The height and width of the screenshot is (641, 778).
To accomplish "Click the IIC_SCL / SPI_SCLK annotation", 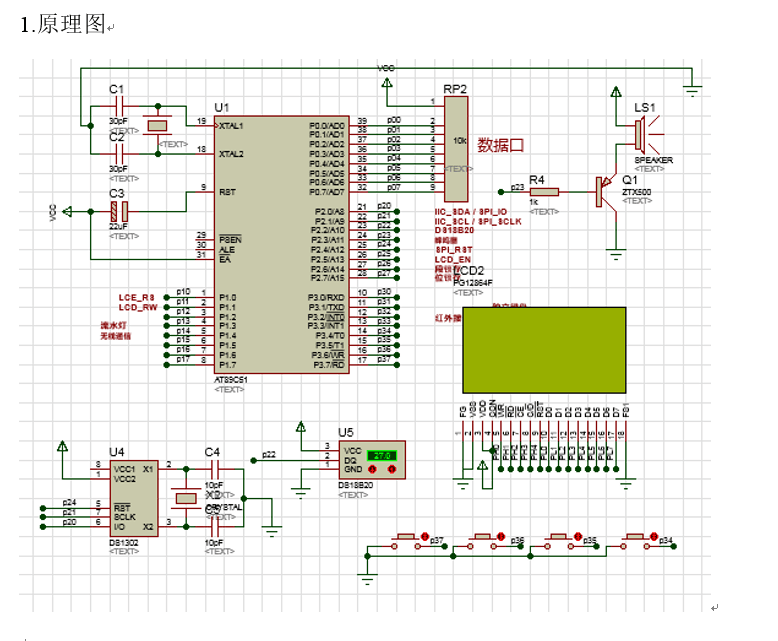I will pos(478,222).
